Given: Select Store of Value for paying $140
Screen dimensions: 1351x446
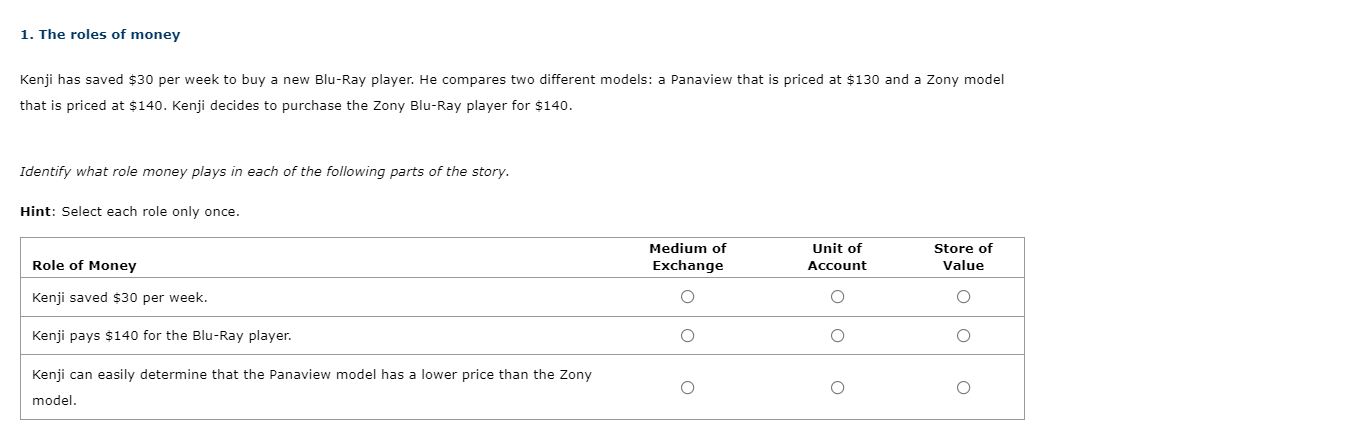Looking at the screenshot, I should 963,336.
